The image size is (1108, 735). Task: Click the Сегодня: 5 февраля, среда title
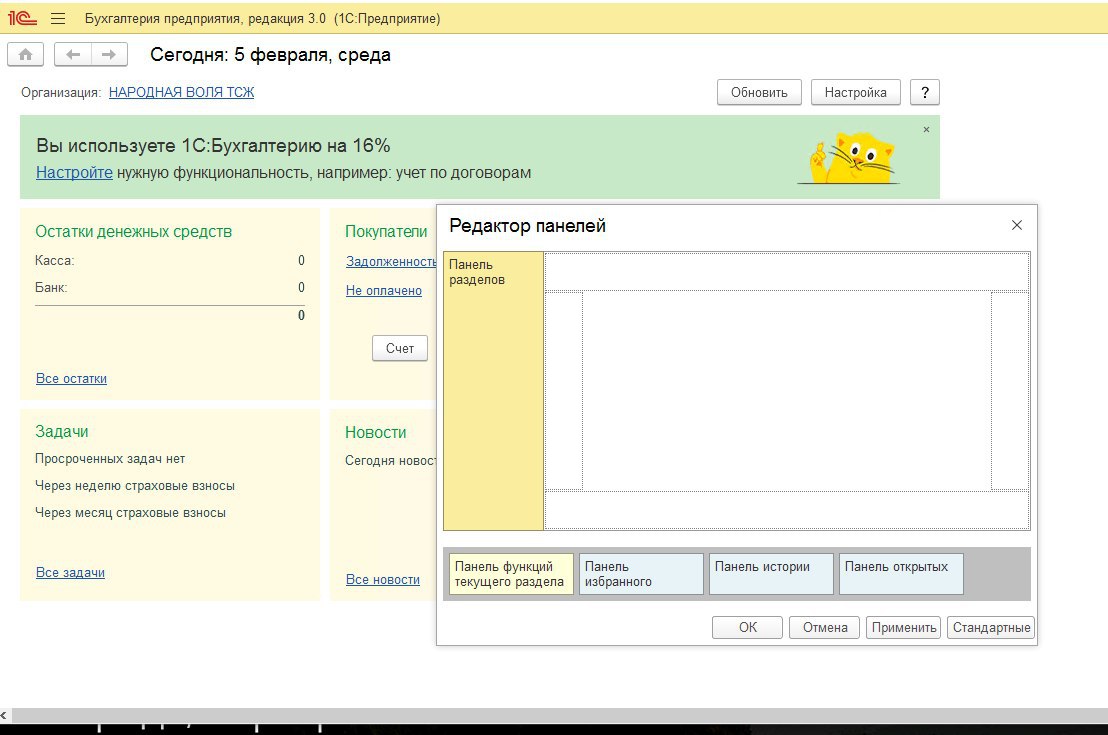(x=270, y=54)
